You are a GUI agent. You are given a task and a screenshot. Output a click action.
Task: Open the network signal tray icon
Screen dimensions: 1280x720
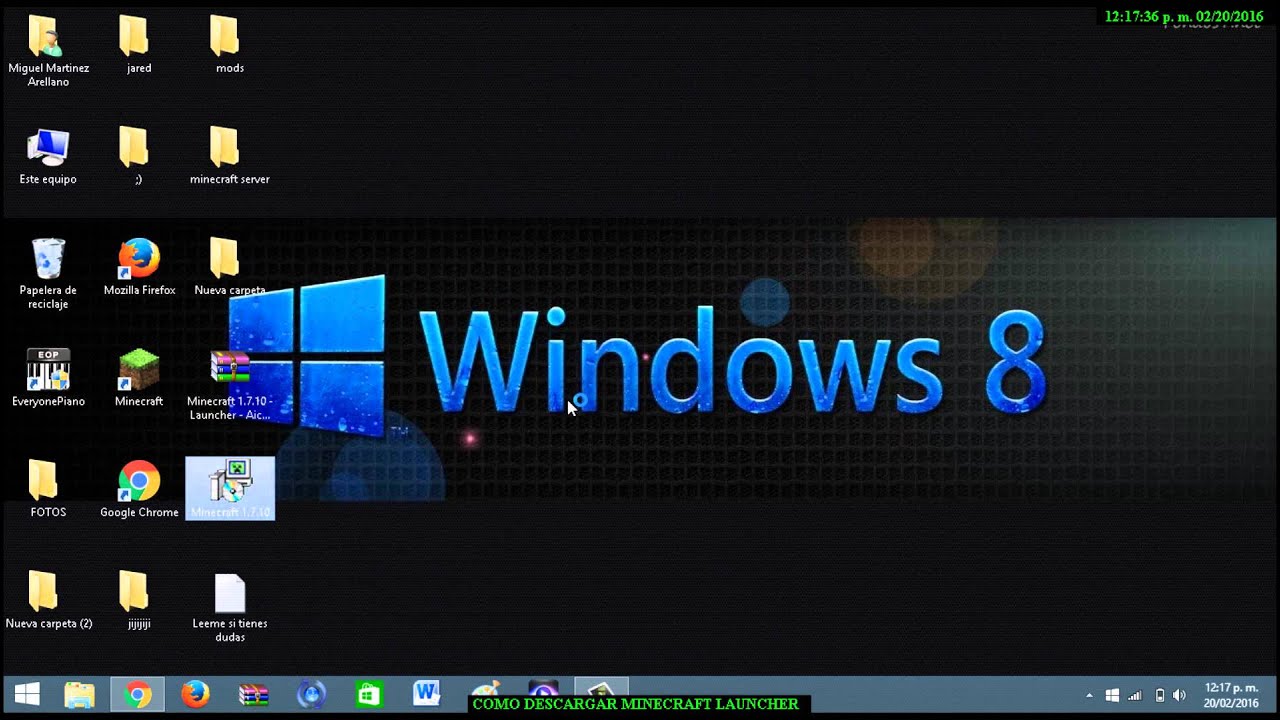pos(1135,696)
